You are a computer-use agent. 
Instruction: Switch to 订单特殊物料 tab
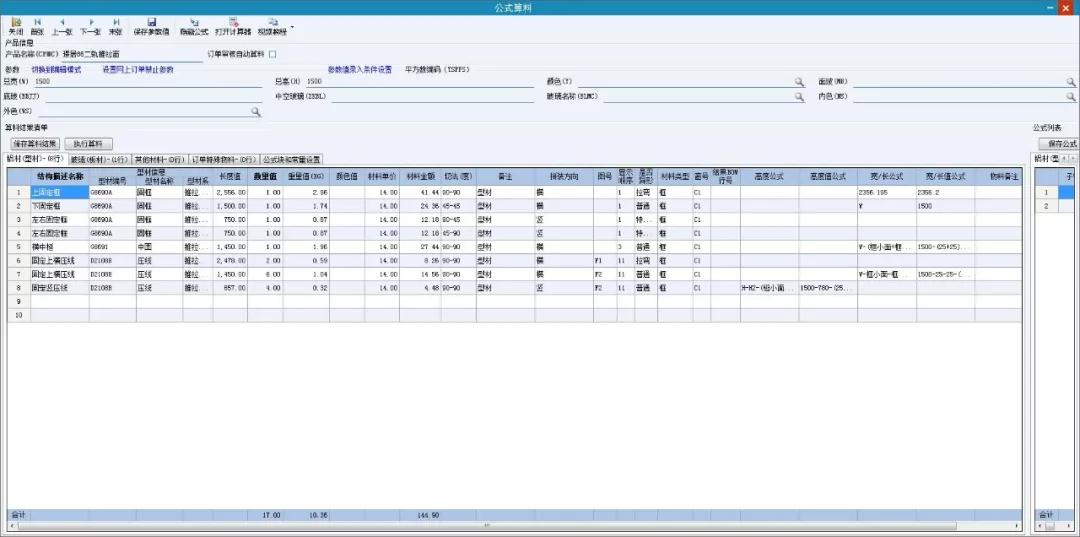click(x=224, y=159)
